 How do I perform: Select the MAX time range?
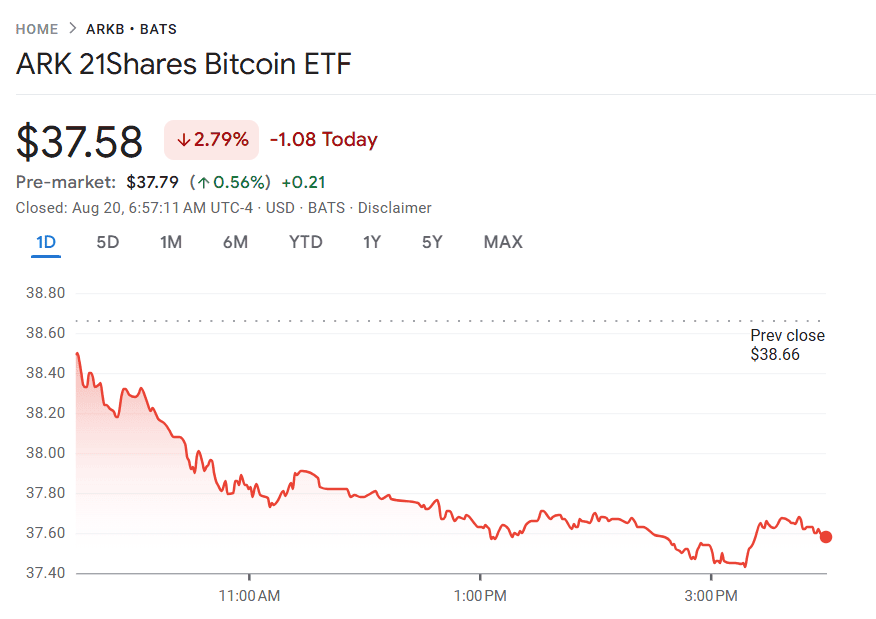tap(503, 242)
